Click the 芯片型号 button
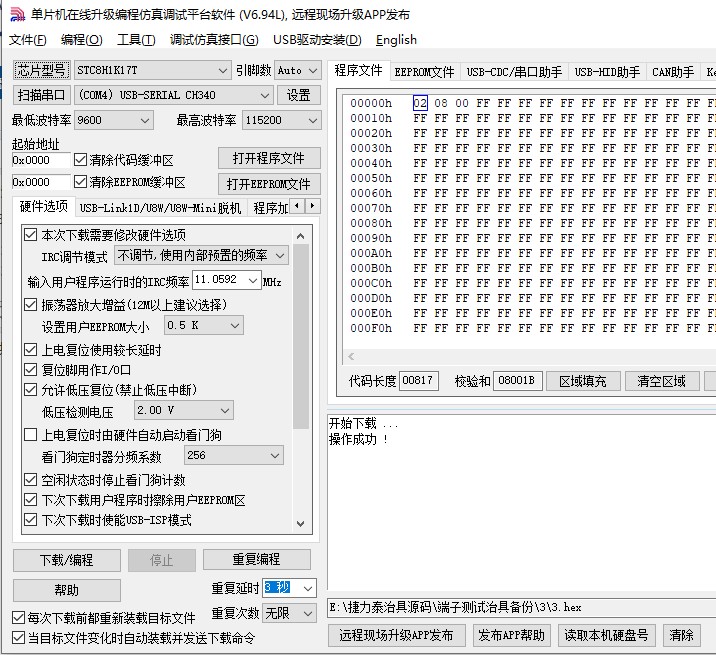Screen dimensions: 716x655 pos(42,70)
